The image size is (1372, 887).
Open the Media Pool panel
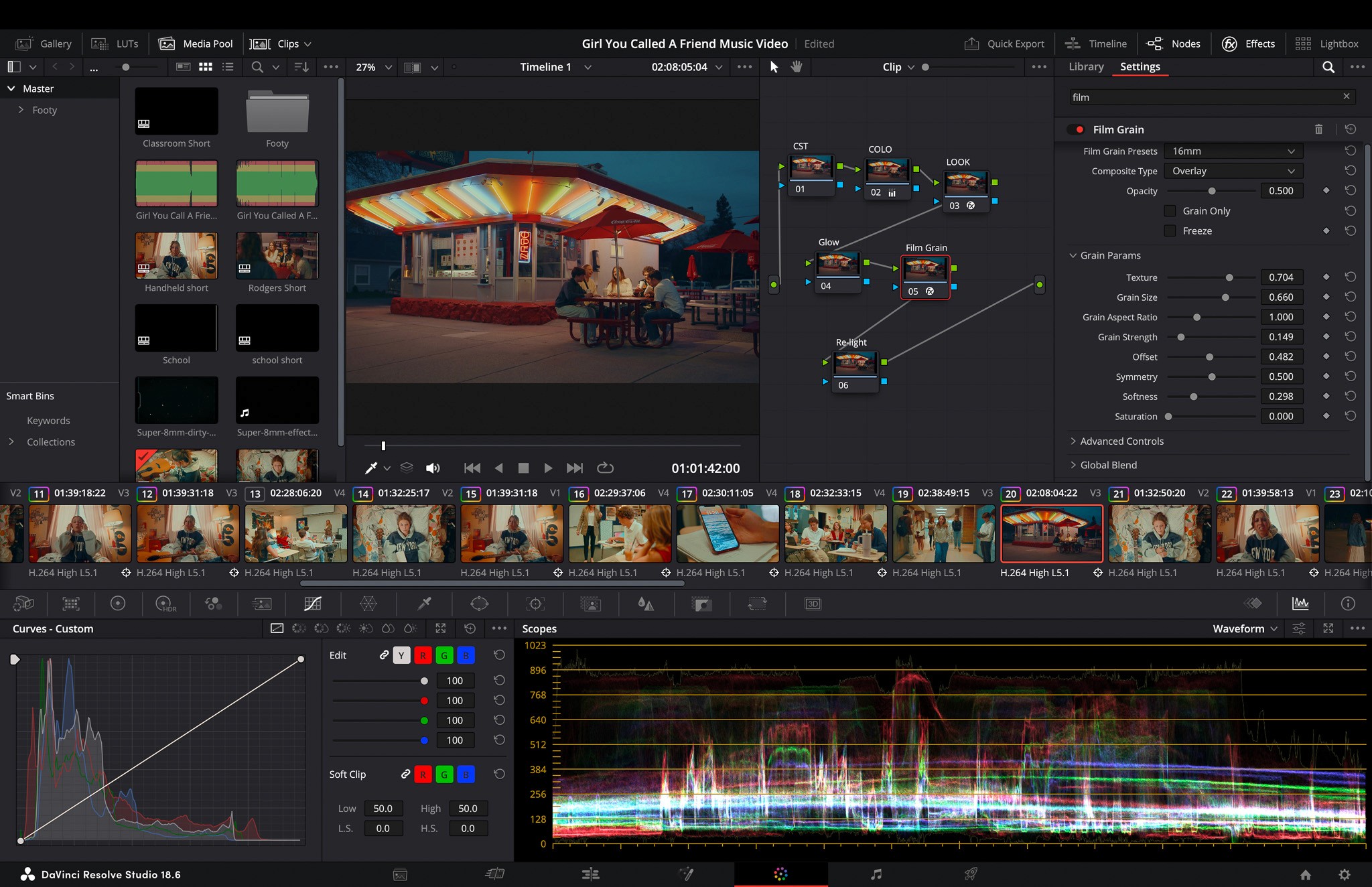pyautogui.click(x=196, y=44)
